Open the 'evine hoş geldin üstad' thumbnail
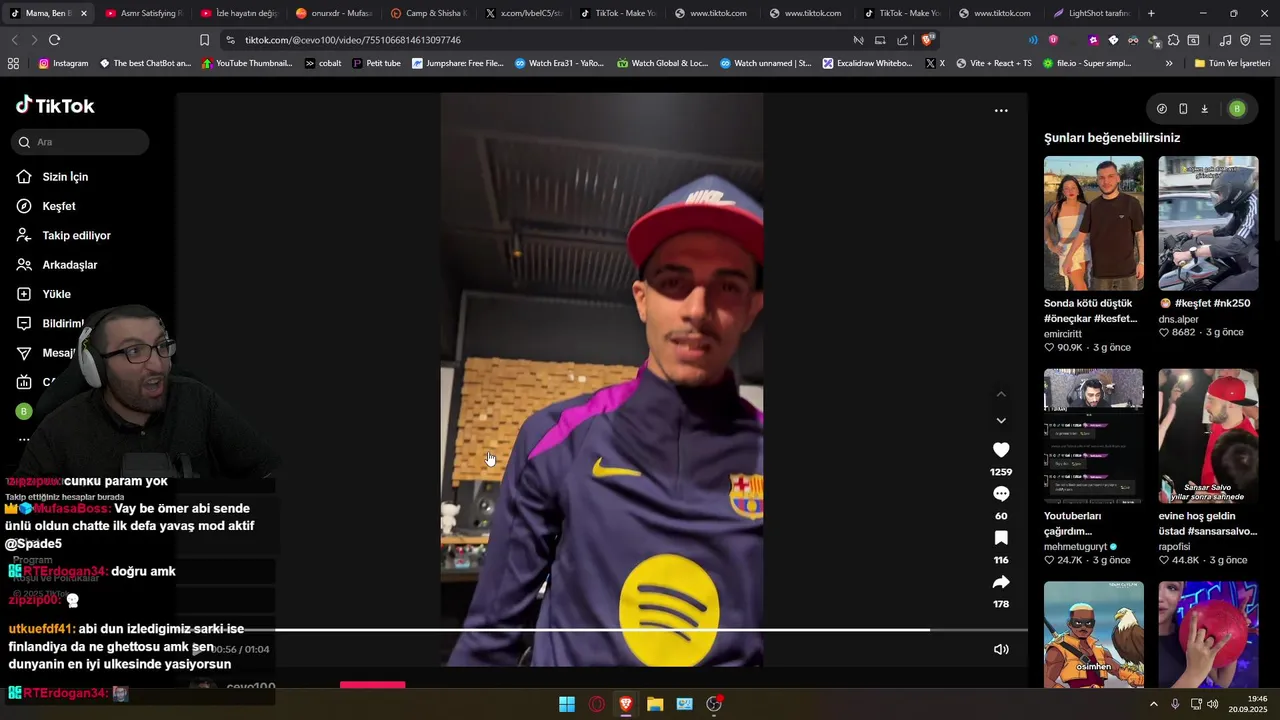The image size is (1280, 720). [x=1208, y=436]
